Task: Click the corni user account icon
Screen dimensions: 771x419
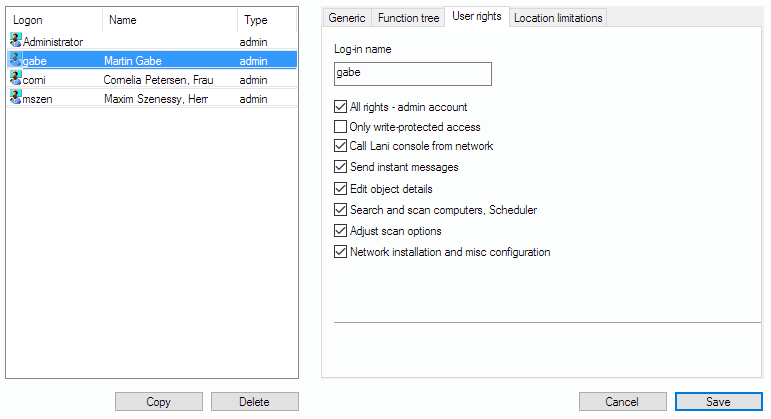Action: (15, 79)
